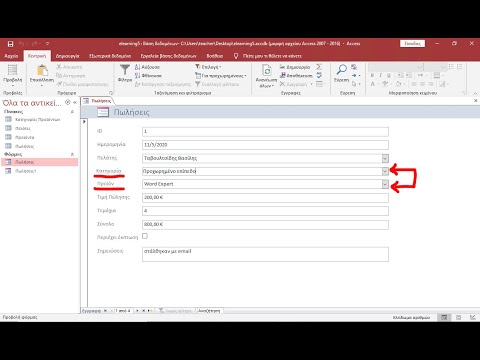Click the Sigma totals icon

click(319, 67)
